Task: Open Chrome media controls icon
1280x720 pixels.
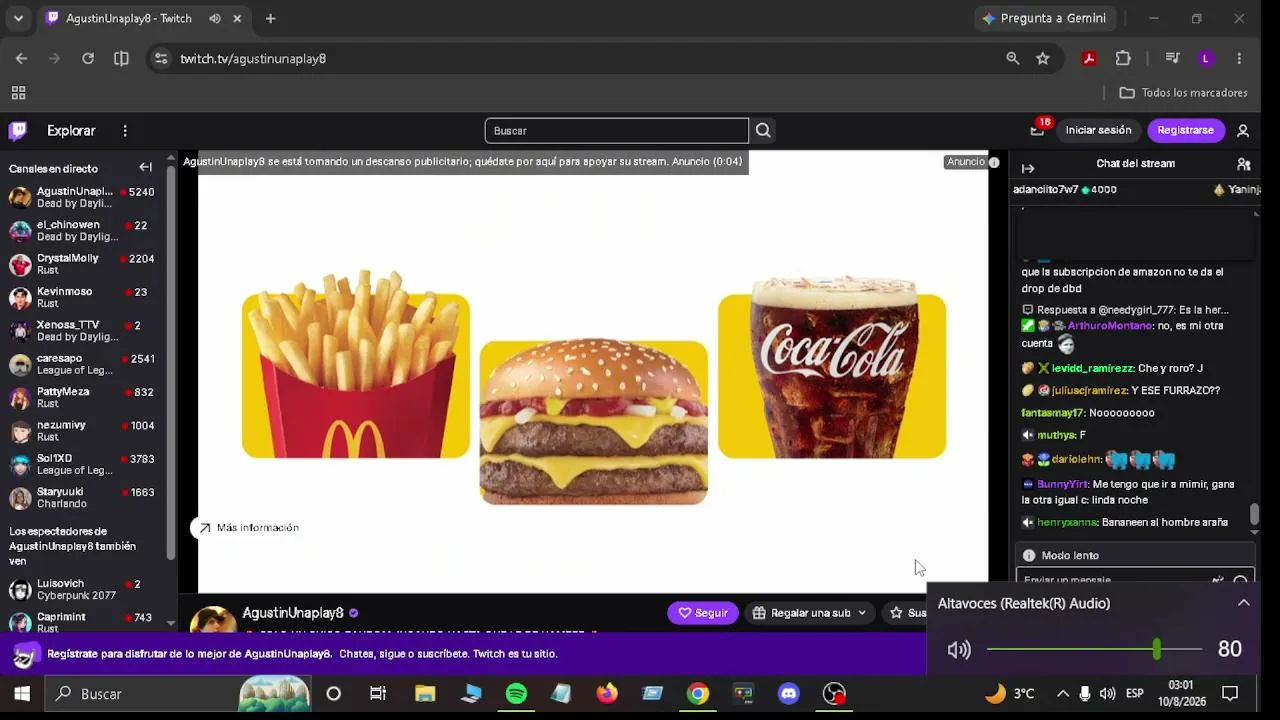Action: coord(1173,58)
